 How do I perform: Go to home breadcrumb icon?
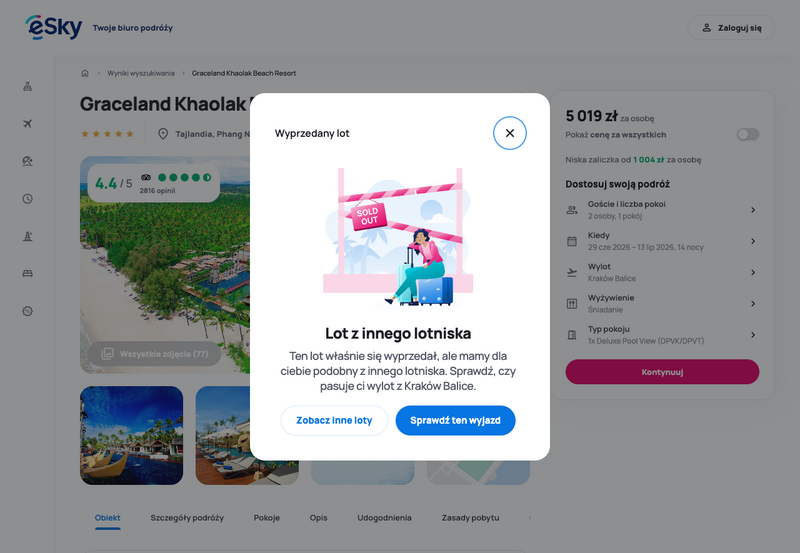[85, 73]
